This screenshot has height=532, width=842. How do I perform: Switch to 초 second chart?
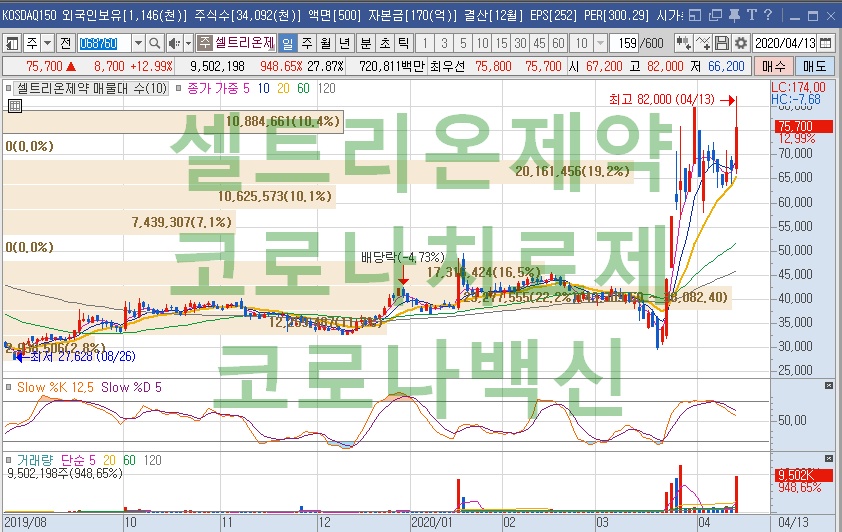pyautogui.click(x=384, y=43)
